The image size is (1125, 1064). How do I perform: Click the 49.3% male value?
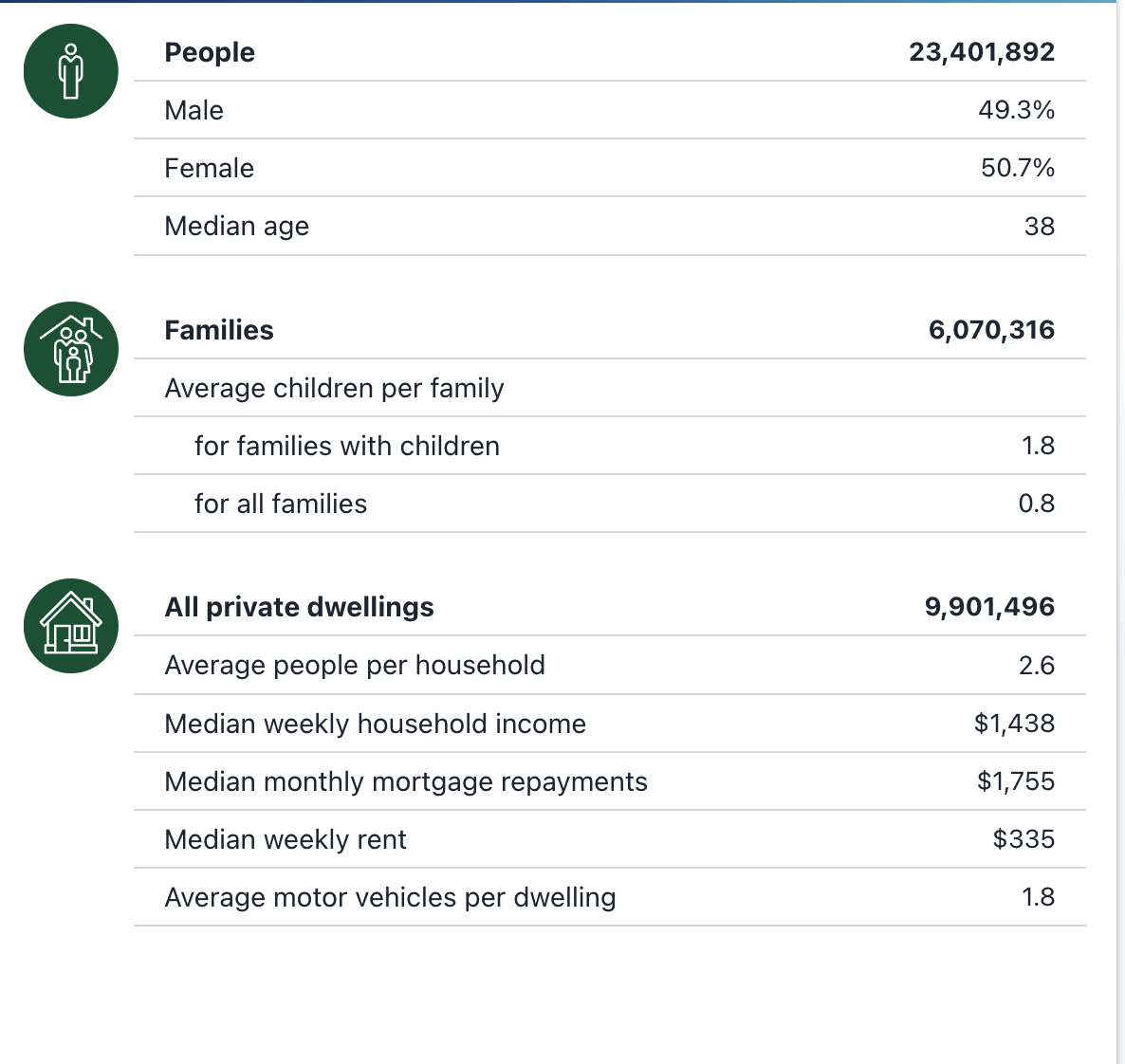pos(1016,110)
